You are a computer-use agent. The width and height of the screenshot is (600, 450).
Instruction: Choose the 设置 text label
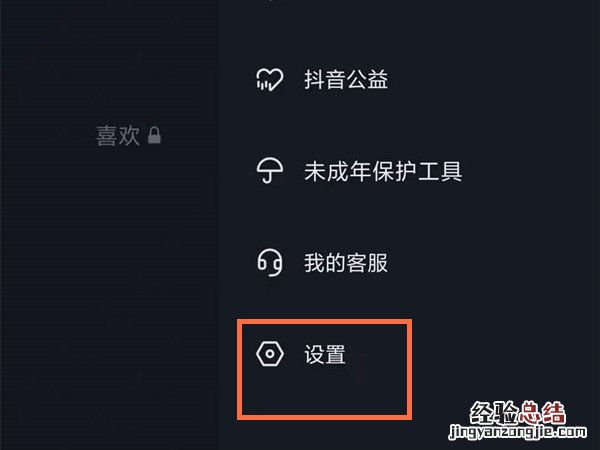click(325, 354)
